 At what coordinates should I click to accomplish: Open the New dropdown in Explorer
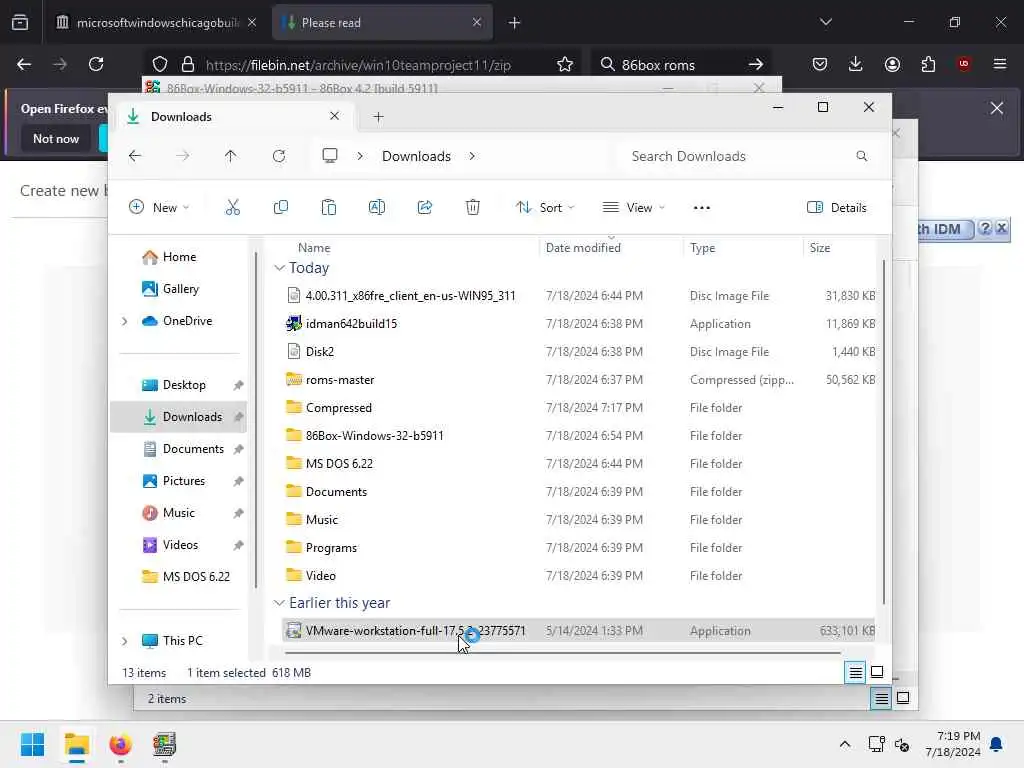(159, 207)
